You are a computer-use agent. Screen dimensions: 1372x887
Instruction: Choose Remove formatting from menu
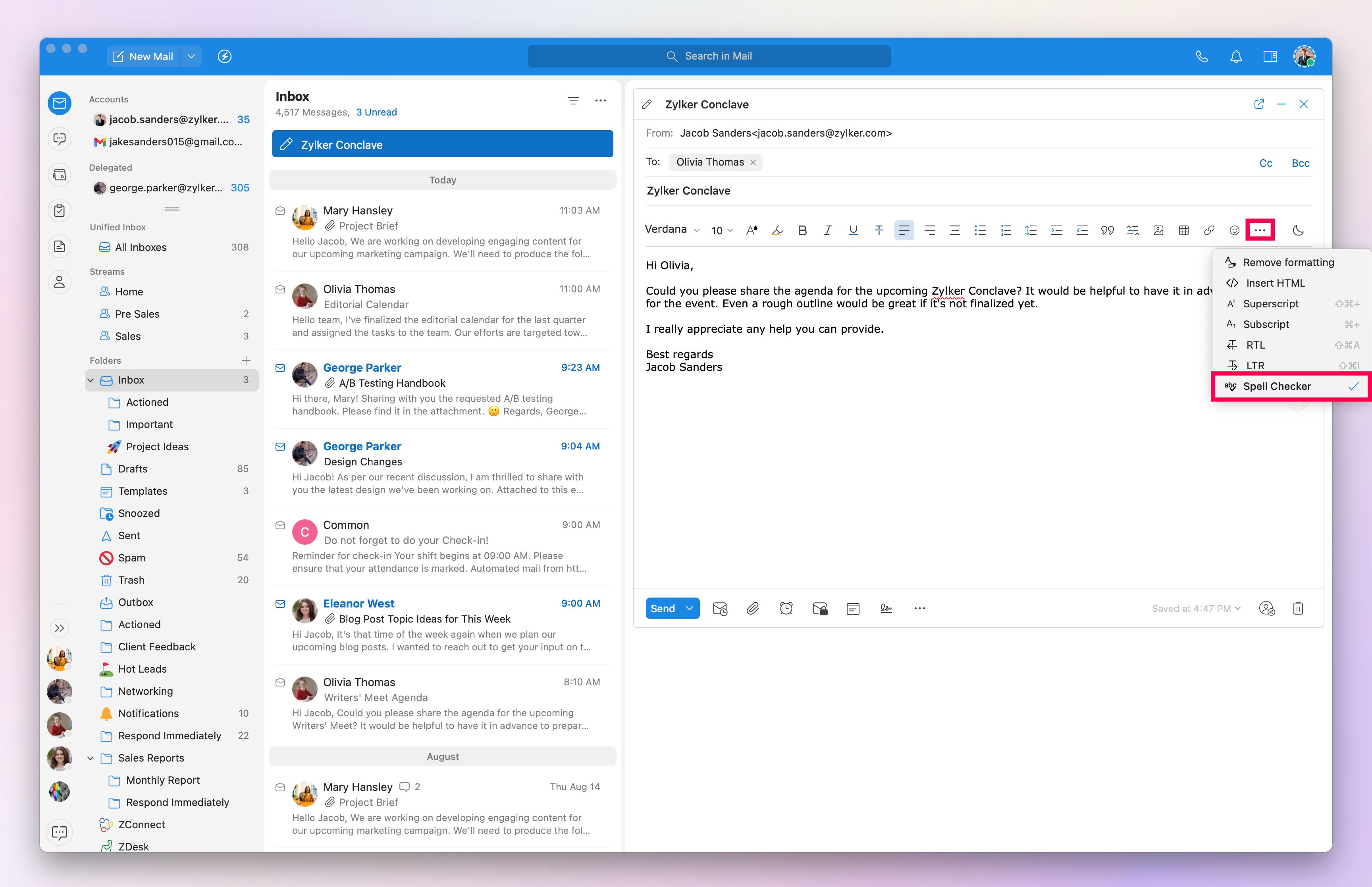(x=1288, y=262)
